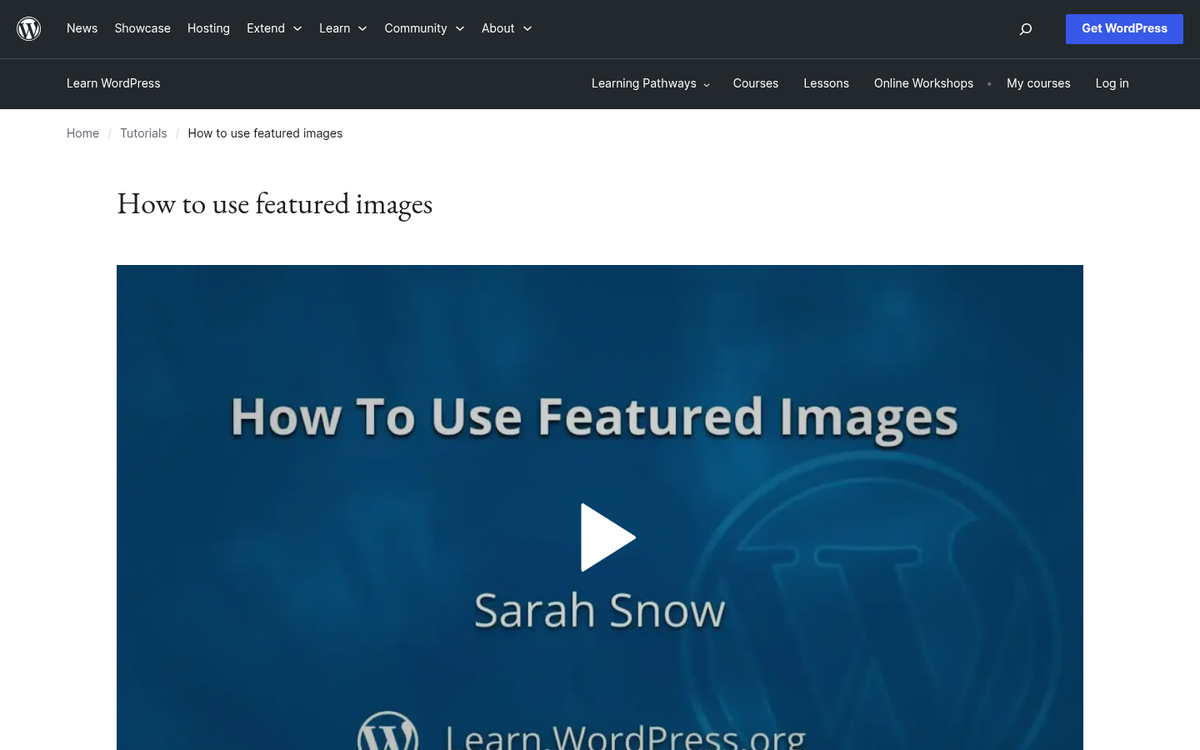1200x750 pixels.
Task: Click the Learn WordPress site title
Action: pos(113,84)
